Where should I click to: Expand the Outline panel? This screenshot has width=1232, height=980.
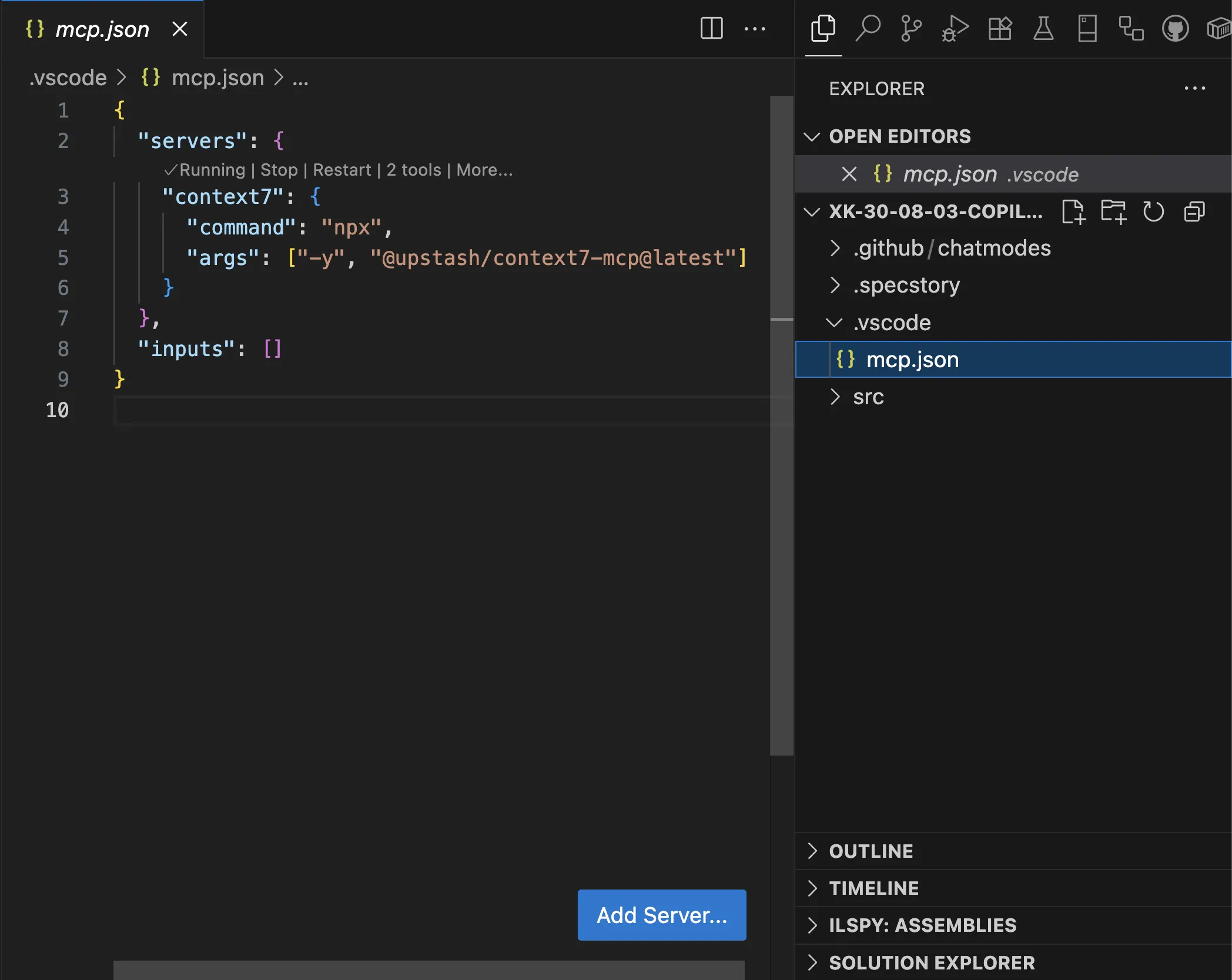coord(871,851)
